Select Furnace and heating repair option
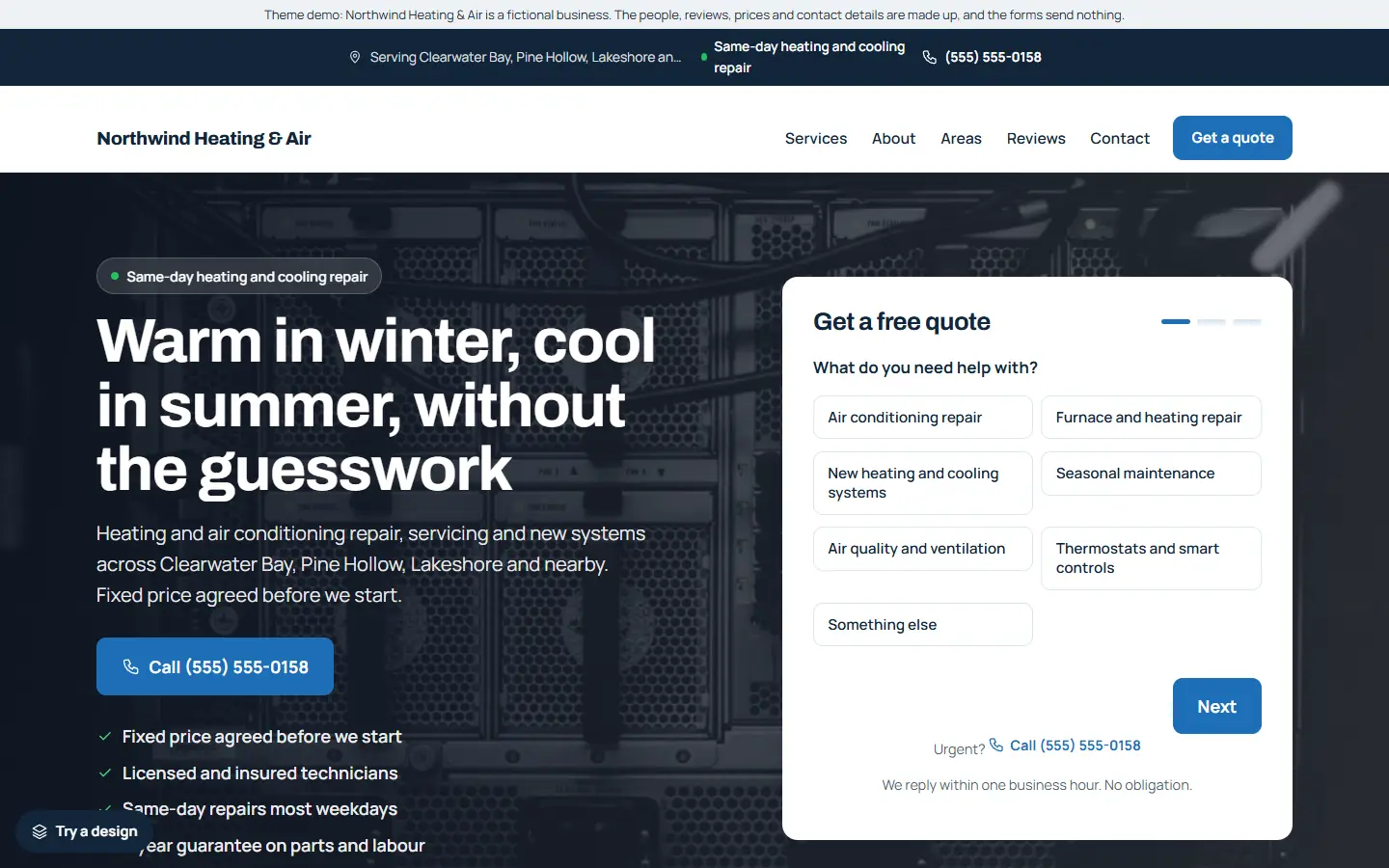The height and width of the screenshot is (868, 1389). pyautogui.click(x=1151, y=418)
